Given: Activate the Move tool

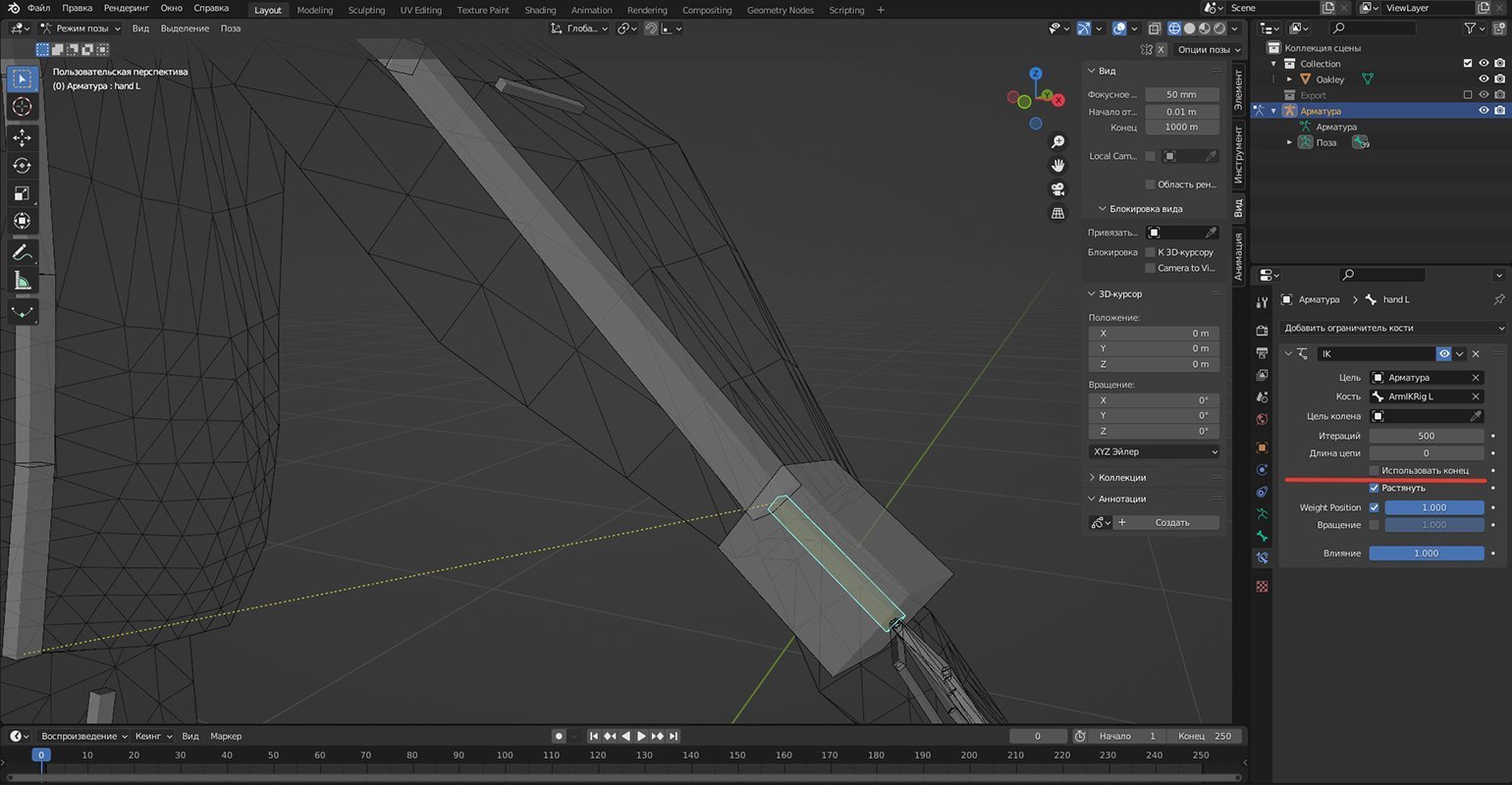Looking at the screenshot, I should (22, 138).
